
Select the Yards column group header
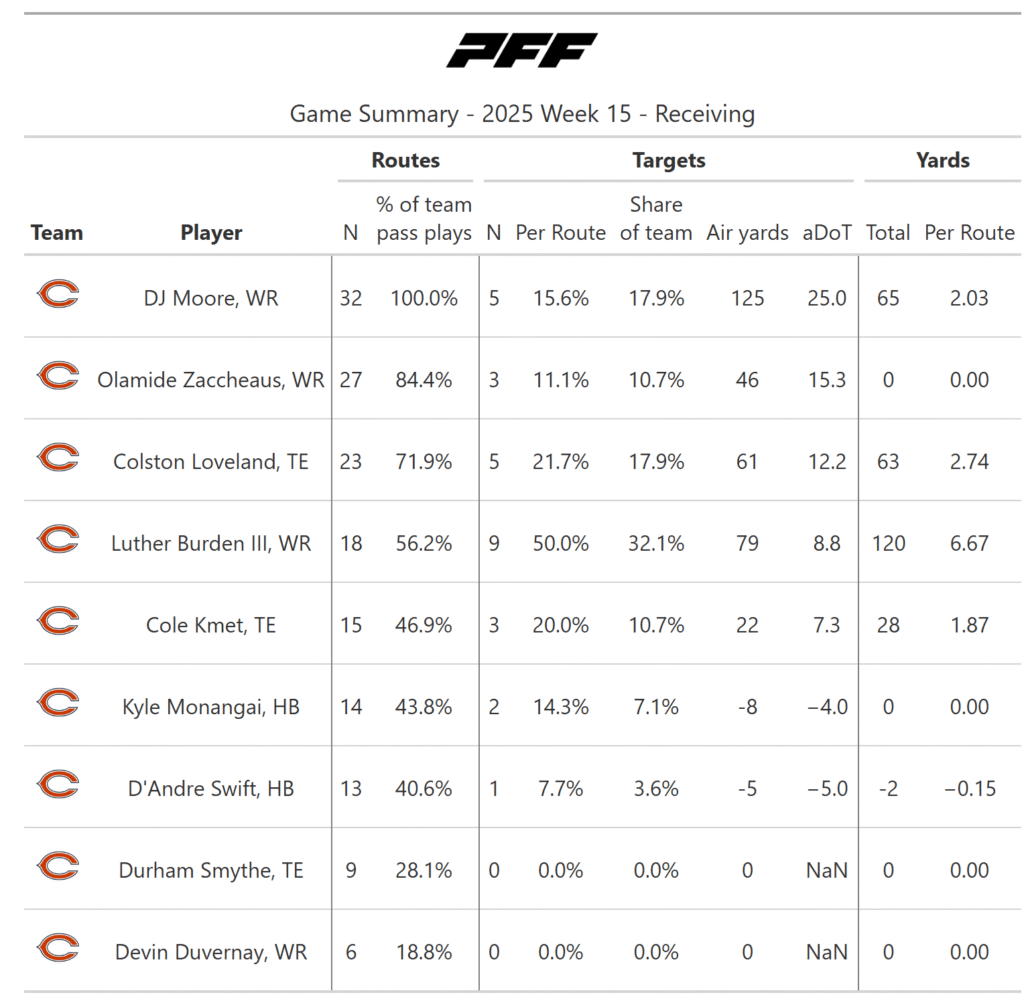942,160
